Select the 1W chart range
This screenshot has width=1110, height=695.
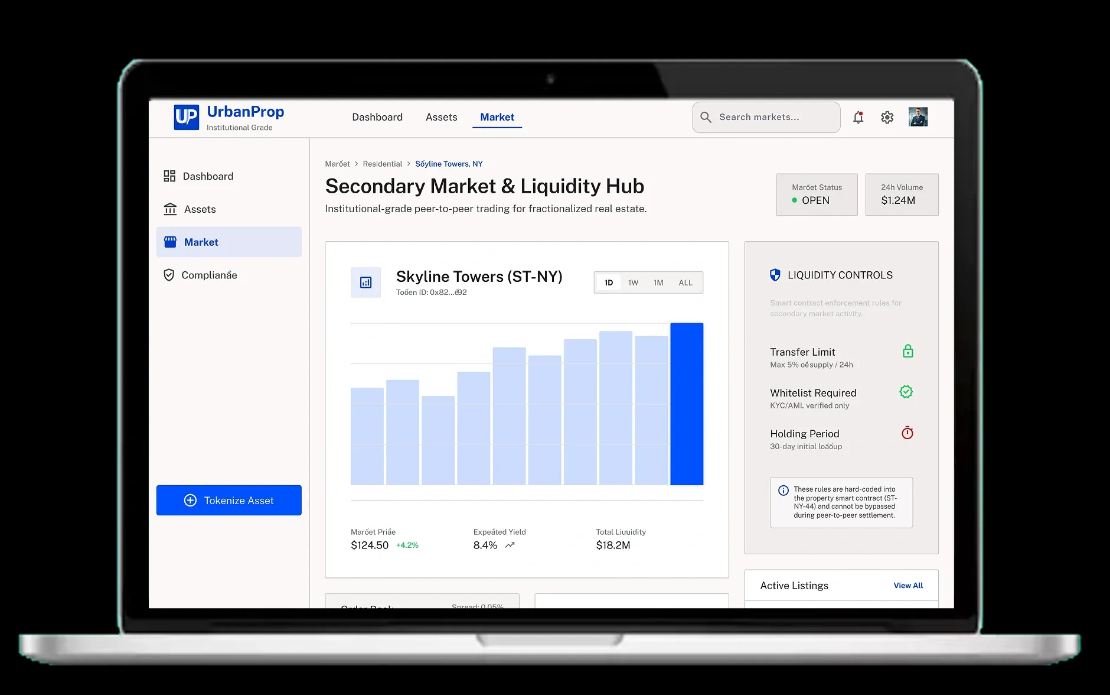(633, 282)
